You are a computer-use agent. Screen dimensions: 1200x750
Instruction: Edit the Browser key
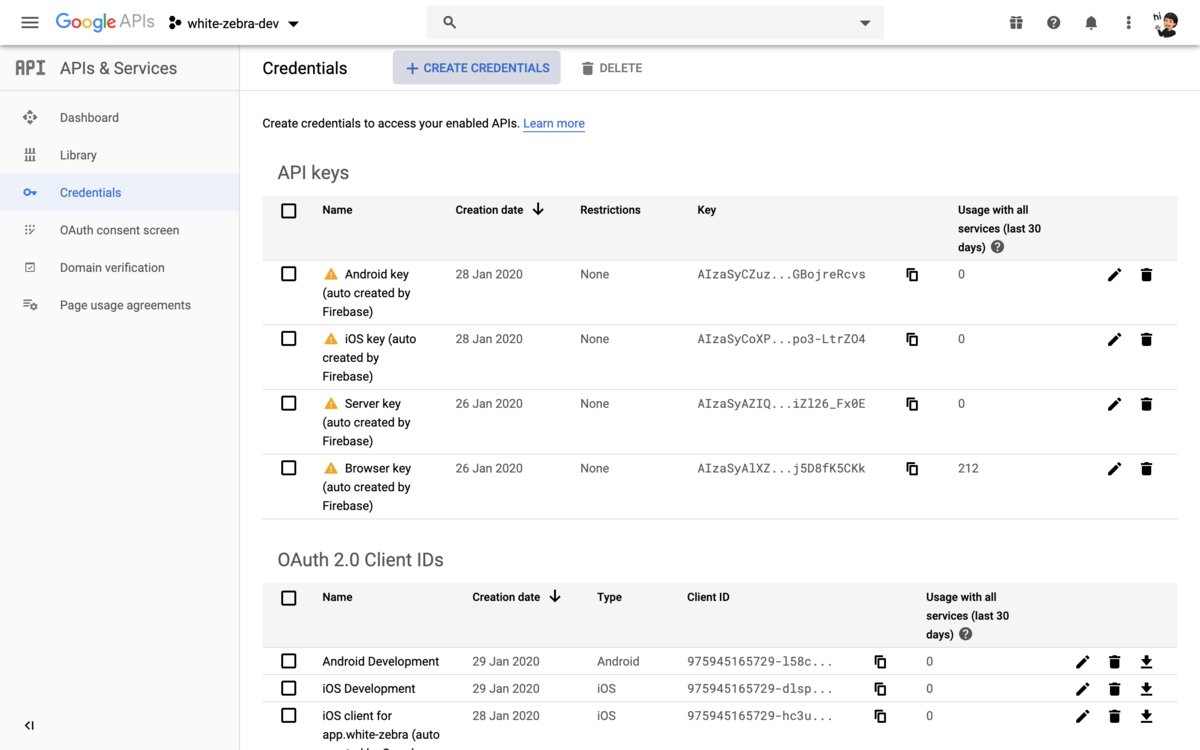pyautogui.click(x=1114, y=468)
